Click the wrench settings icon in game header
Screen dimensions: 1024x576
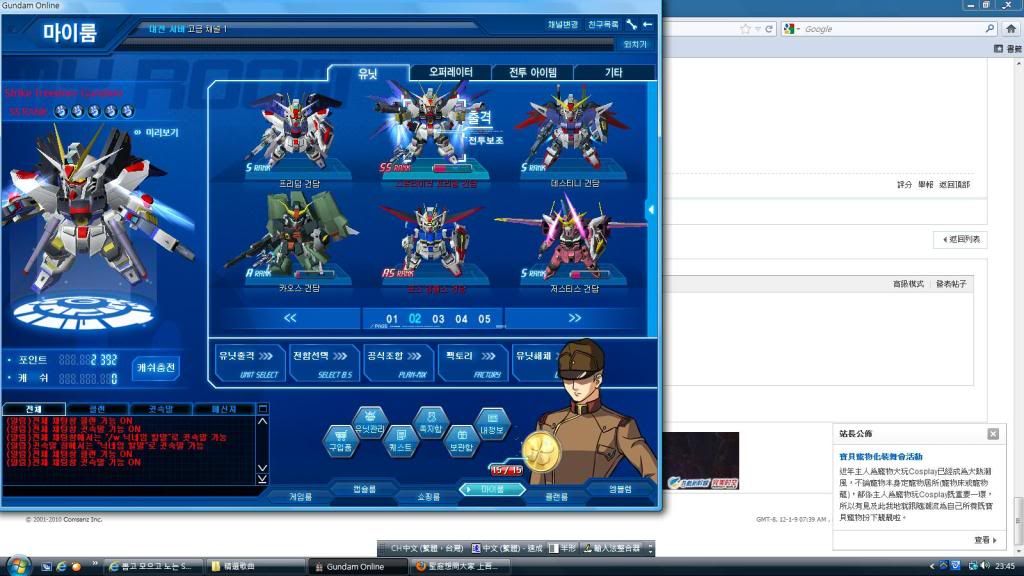tap(632, 24)
